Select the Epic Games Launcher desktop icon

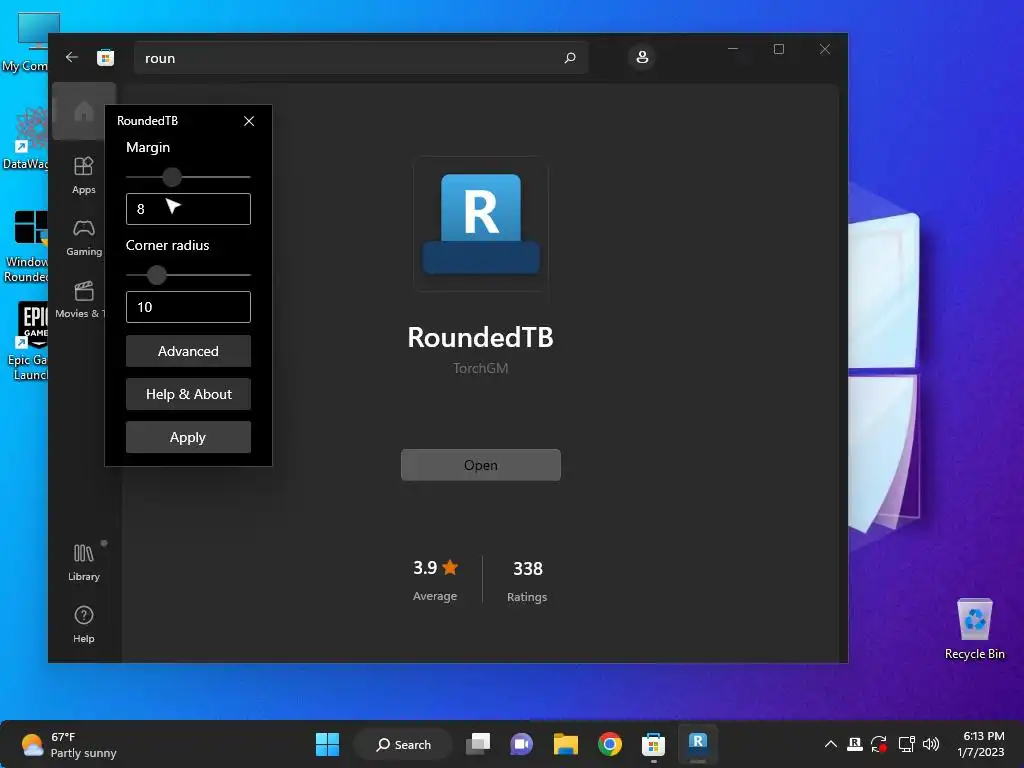pyautogui.click(x=29, y=341)
